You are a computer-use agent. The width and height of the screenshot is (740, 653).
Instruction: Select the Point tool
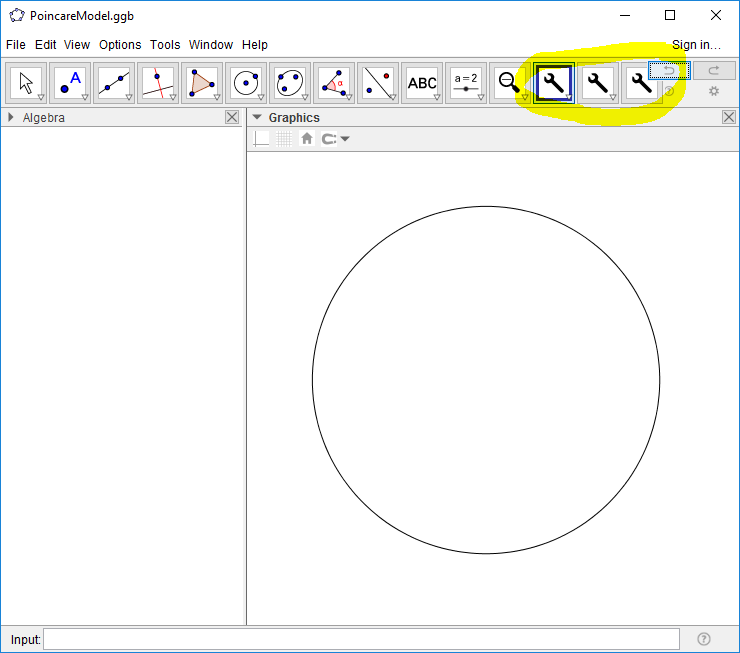click(70, 82)
